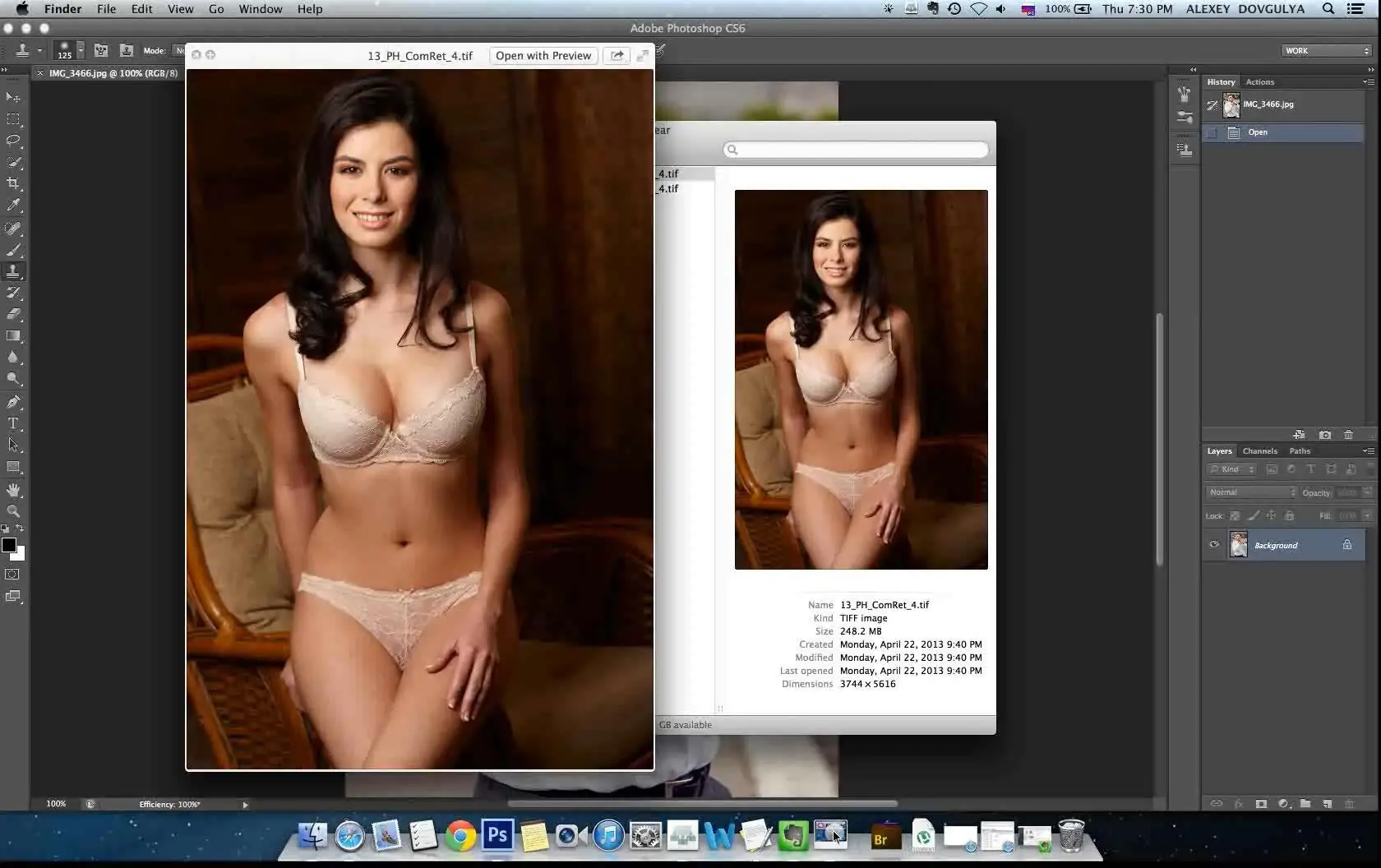Toggle the Background layer lock icon
This screenshot has height=868, width=1381.
(x=1347, y=545)
